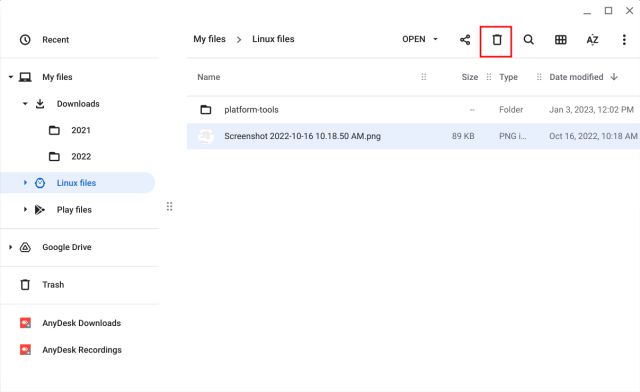Switch to thumbnail grid view

tap(560, 40)
